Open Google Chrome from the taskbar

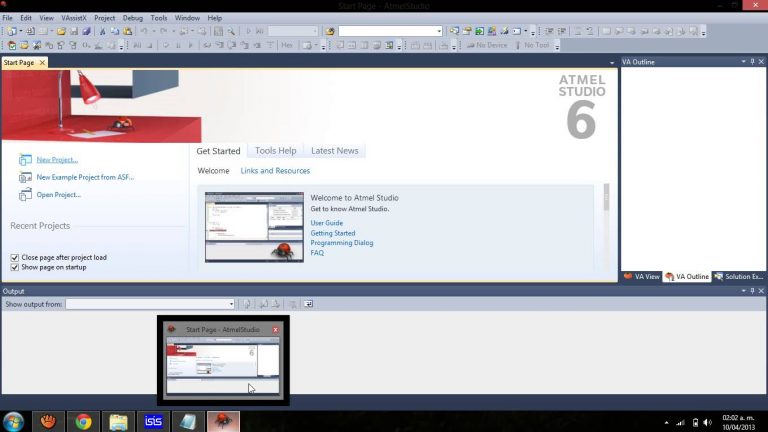pos(83,422)
